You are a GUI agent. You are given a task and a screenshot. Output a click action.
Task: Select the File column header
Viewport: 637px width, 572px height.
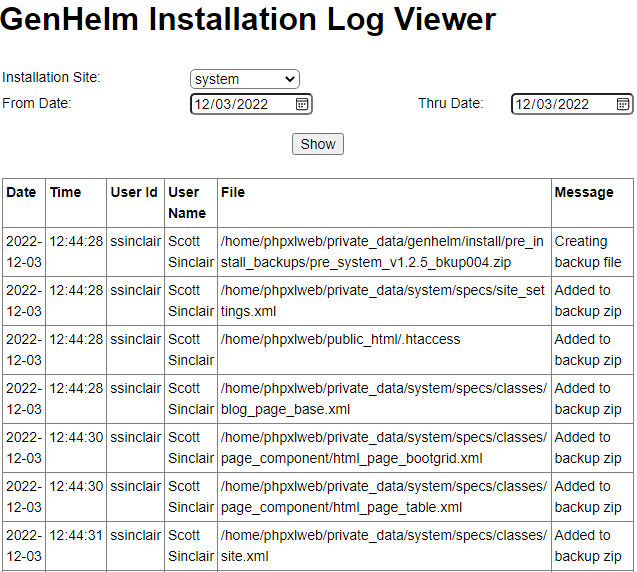tap(233, 192)
